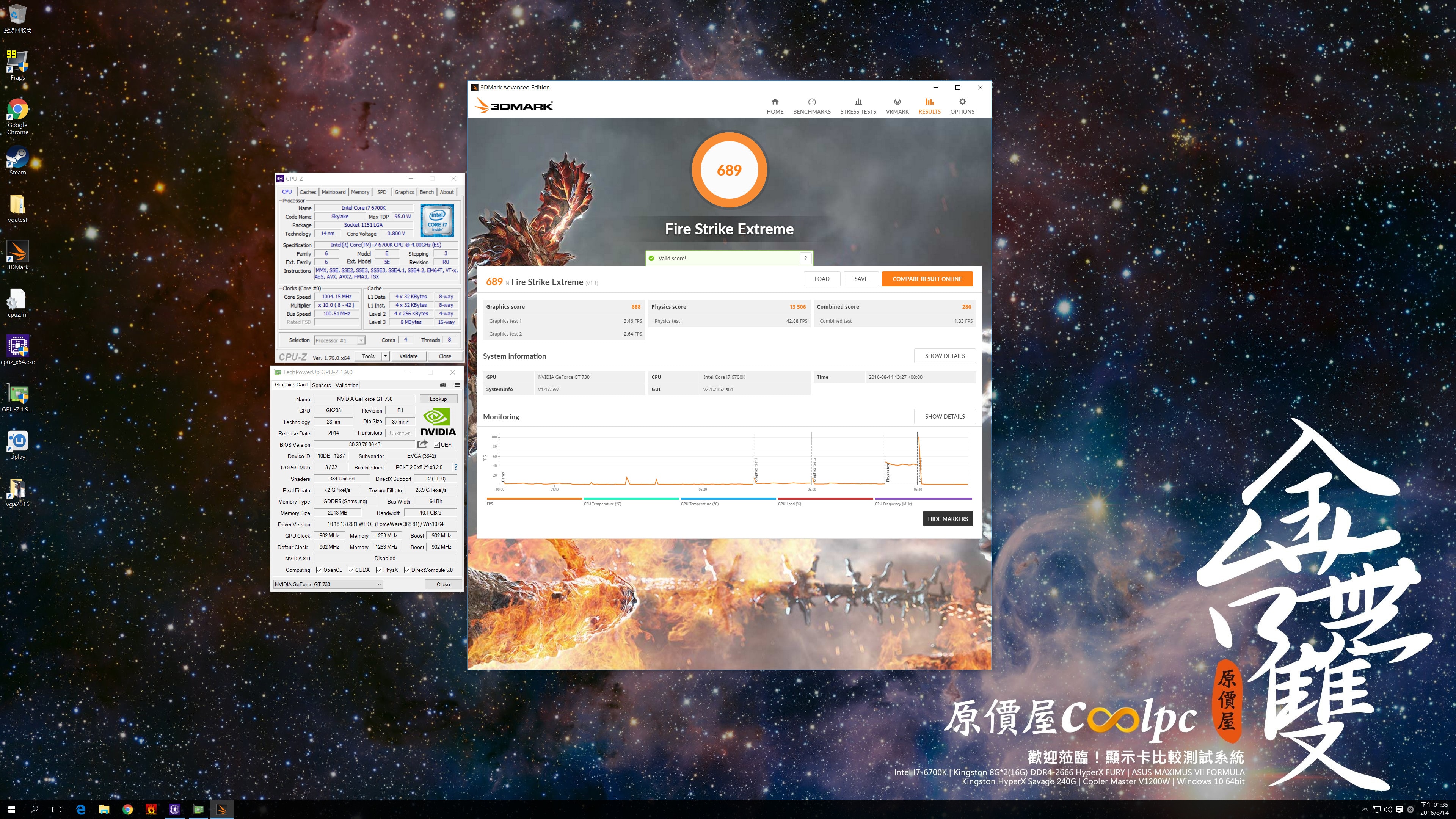Viewport: 1456px width, 819px height.
Task: Click the Tools button in CPU-Z
Action: [x=369, y=356]
